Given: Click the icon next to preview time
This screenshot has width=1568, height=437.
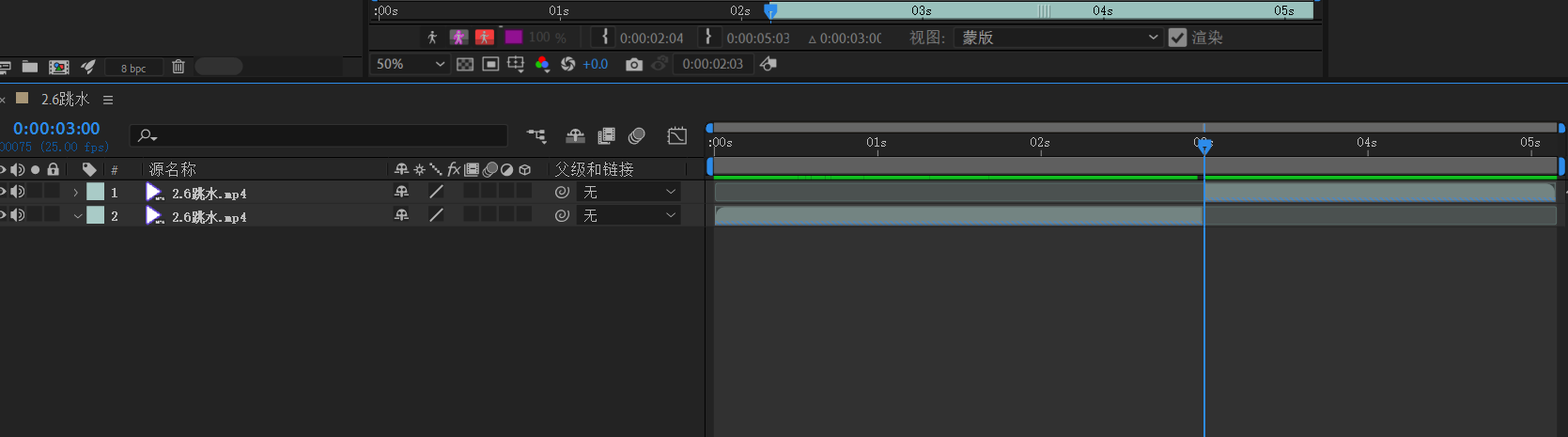Looking at the screenshot, I should point(768,64).
